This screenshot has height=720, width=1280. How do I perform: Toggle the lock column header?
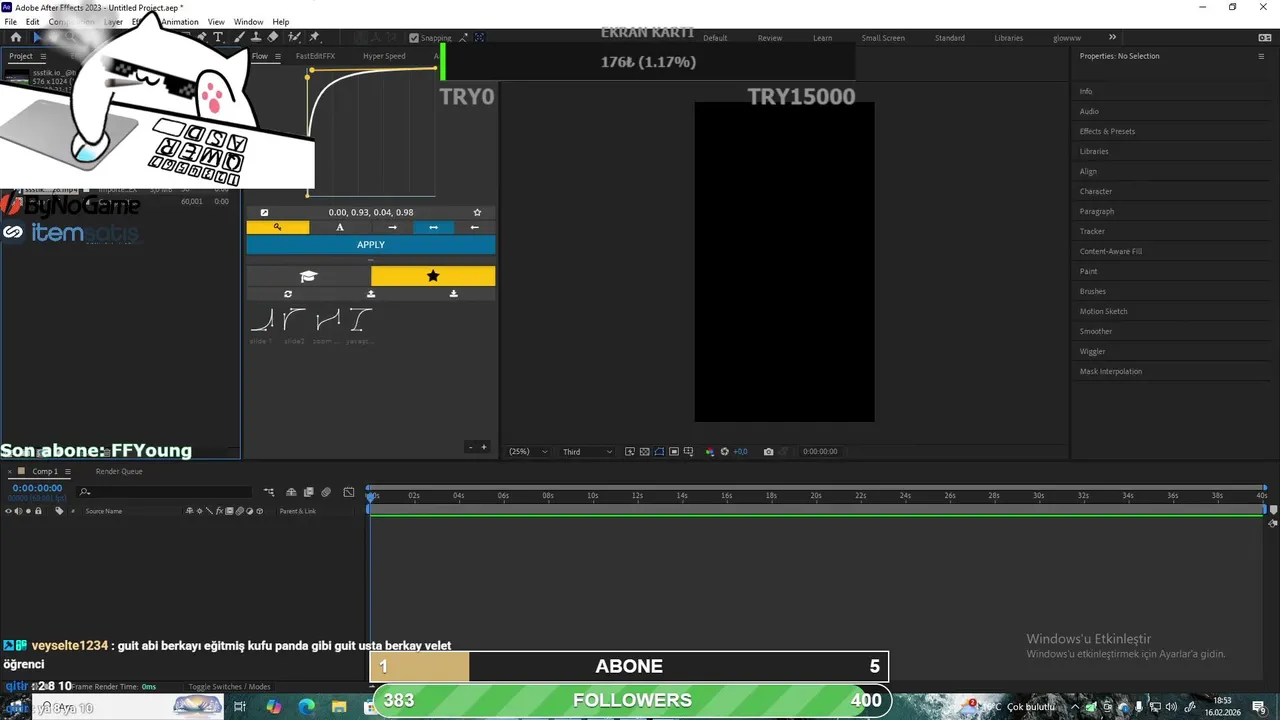[x=38, y=511]
